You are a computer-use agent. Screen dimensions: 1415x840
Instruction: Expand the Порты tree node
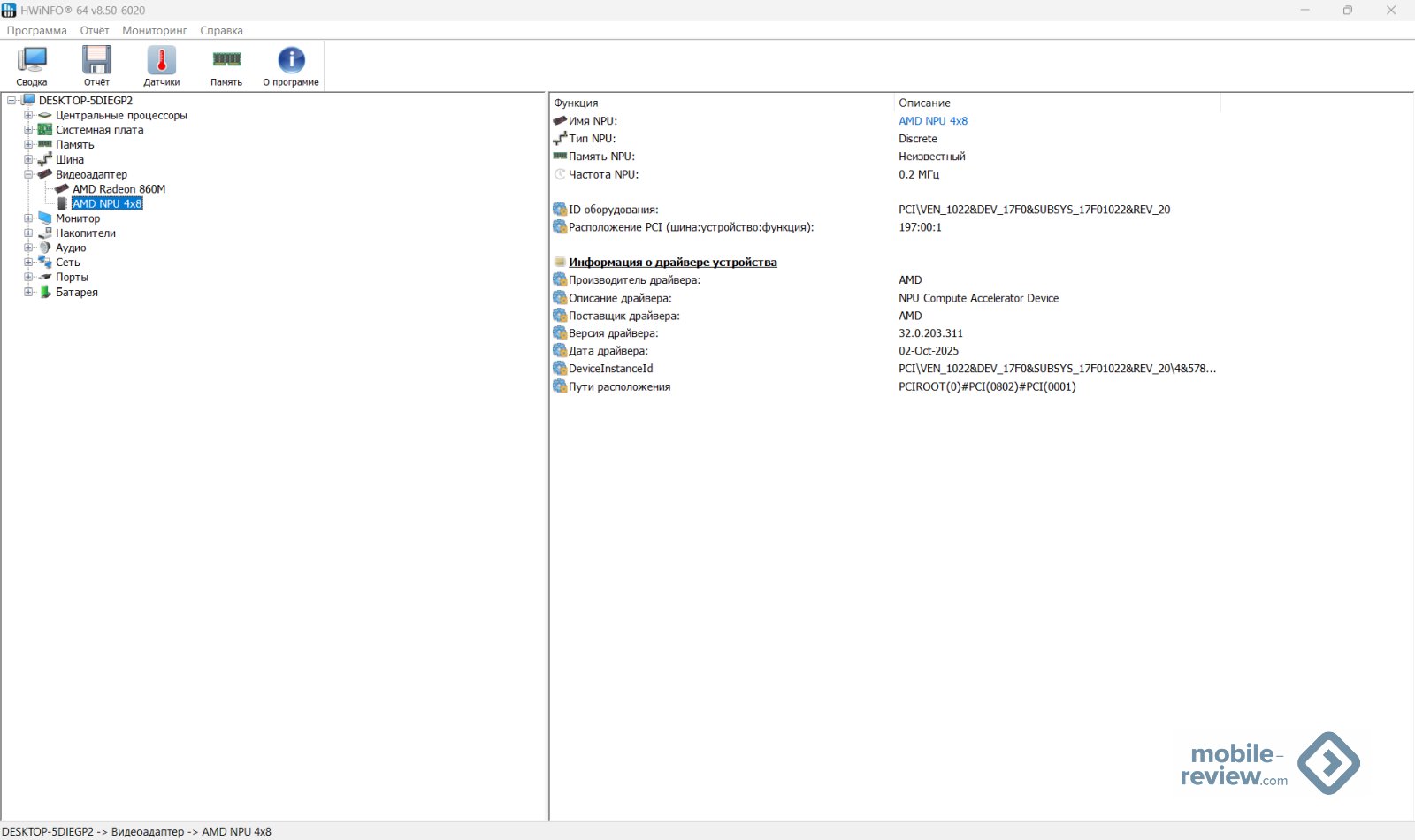(28, 277)
